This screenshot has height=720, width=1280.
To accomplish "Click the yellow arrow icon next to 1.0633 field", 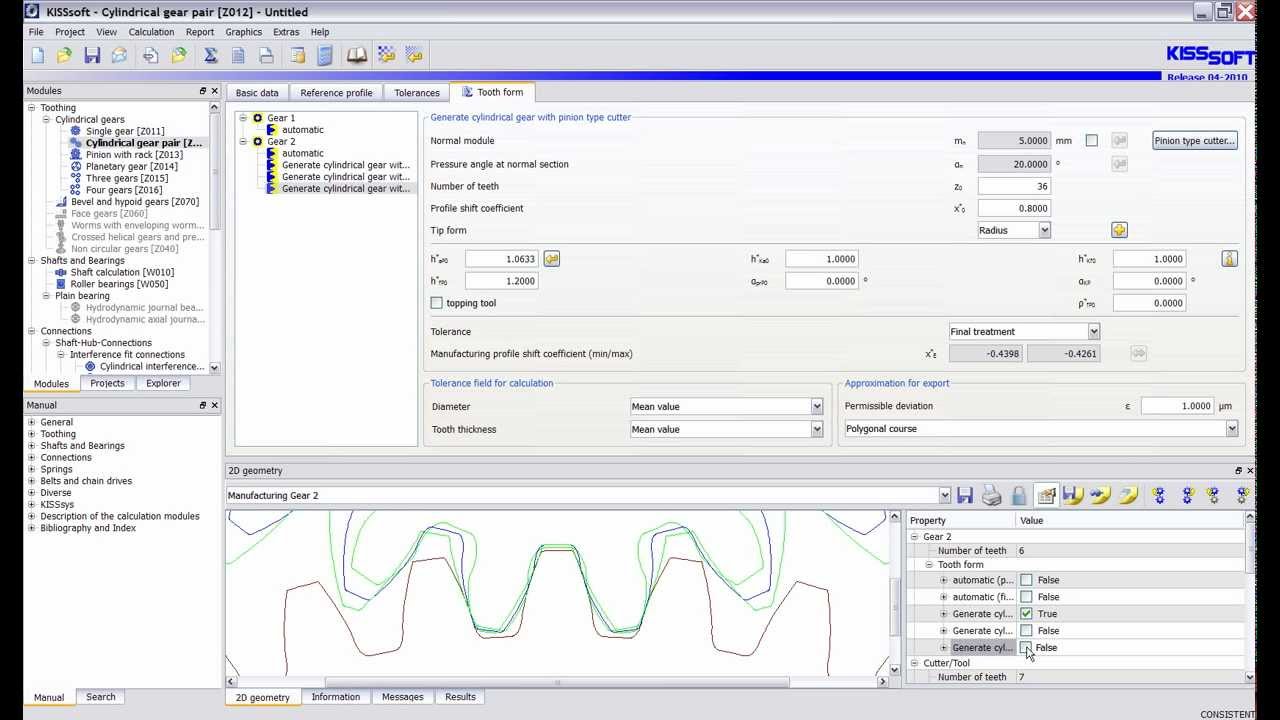I will pyautogui.click(x=551, y=259).
